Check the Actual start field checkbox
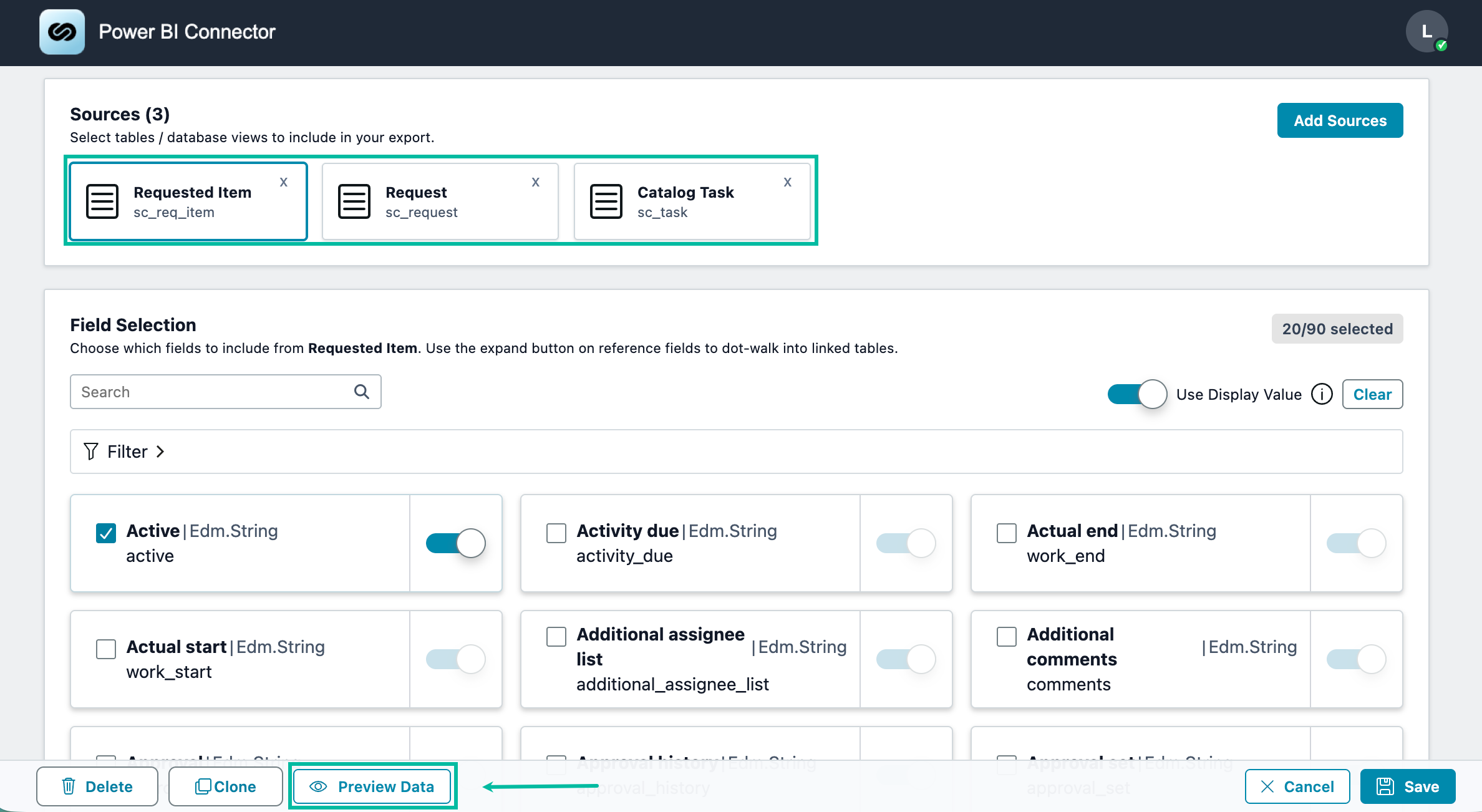1482x812 pixels. (106, 649)
